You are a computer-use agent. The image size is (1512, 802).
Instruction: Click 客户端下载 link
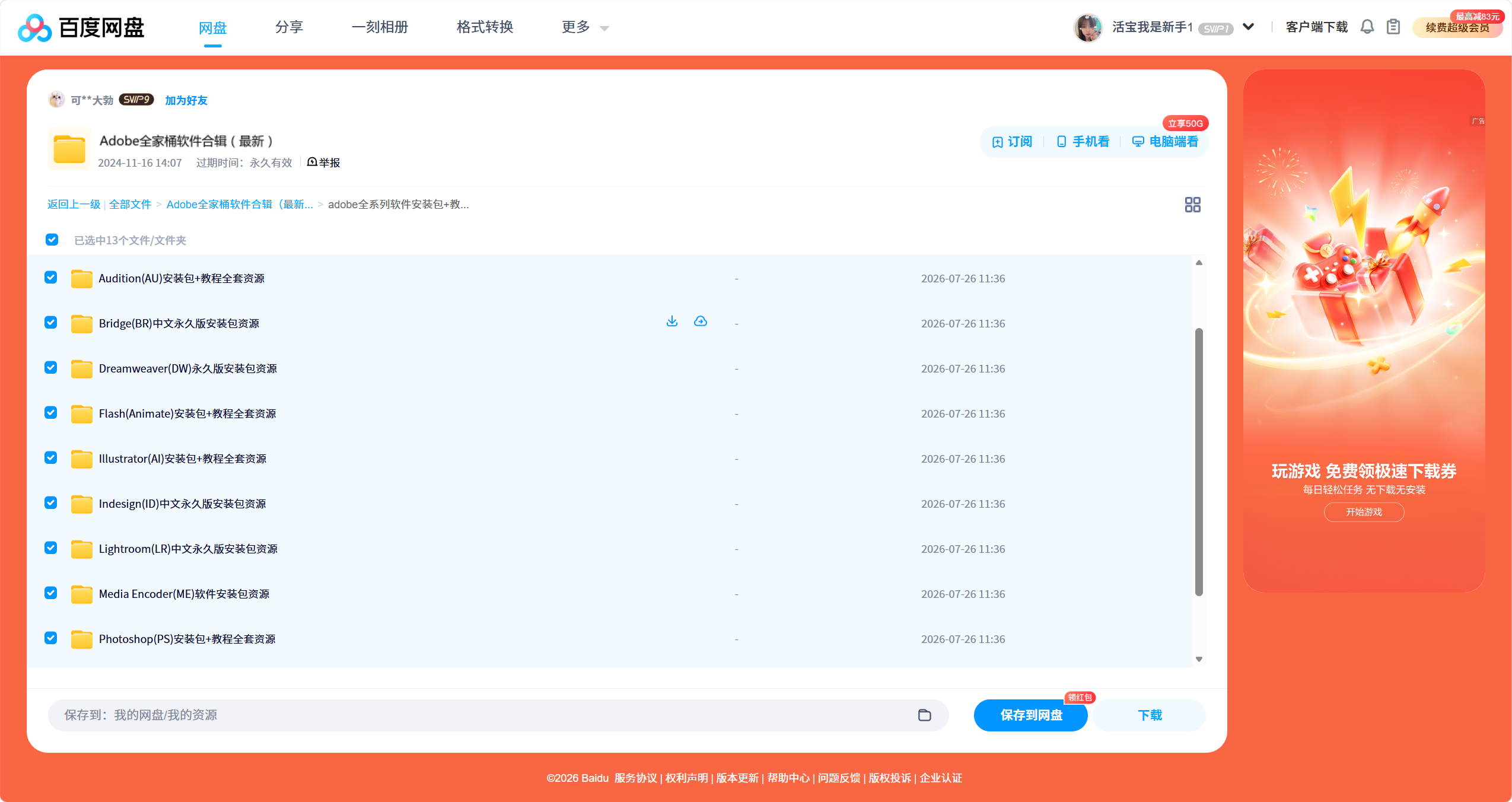[1317, 27]
